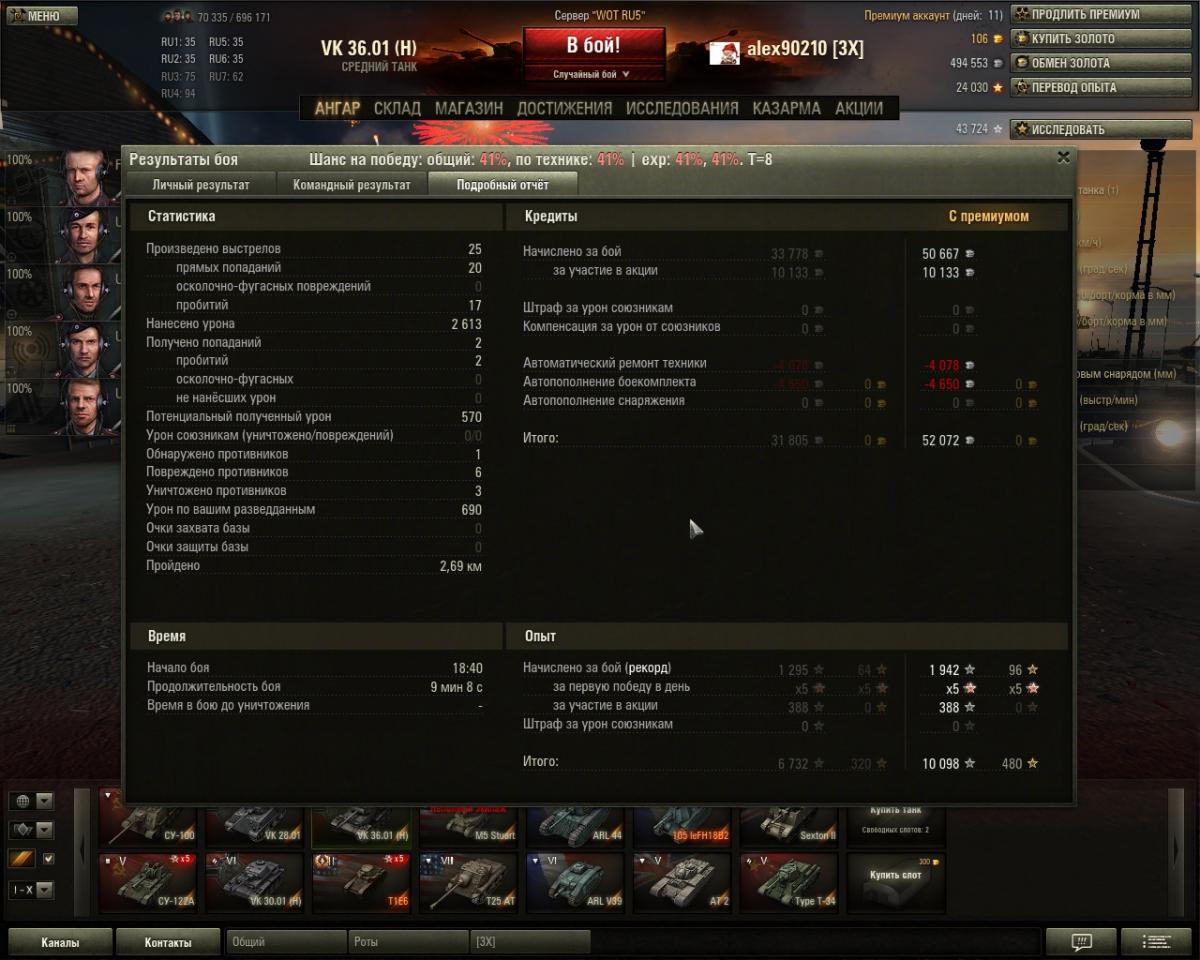
Task: Open nation filter globe dropdown
Action: [x=32, y=801]
